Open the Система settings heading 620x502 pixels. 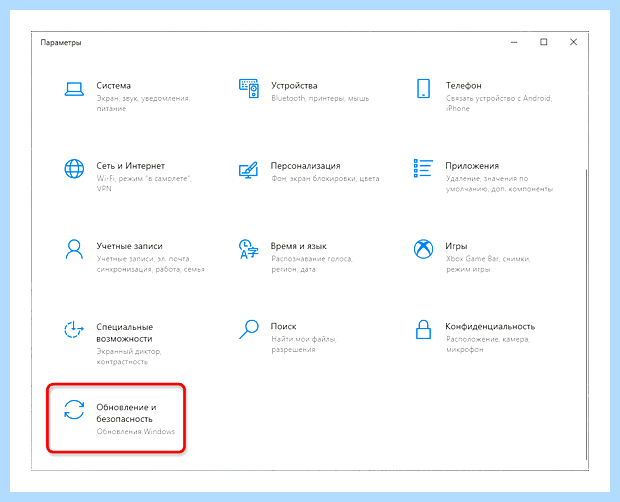coord(113,86)
